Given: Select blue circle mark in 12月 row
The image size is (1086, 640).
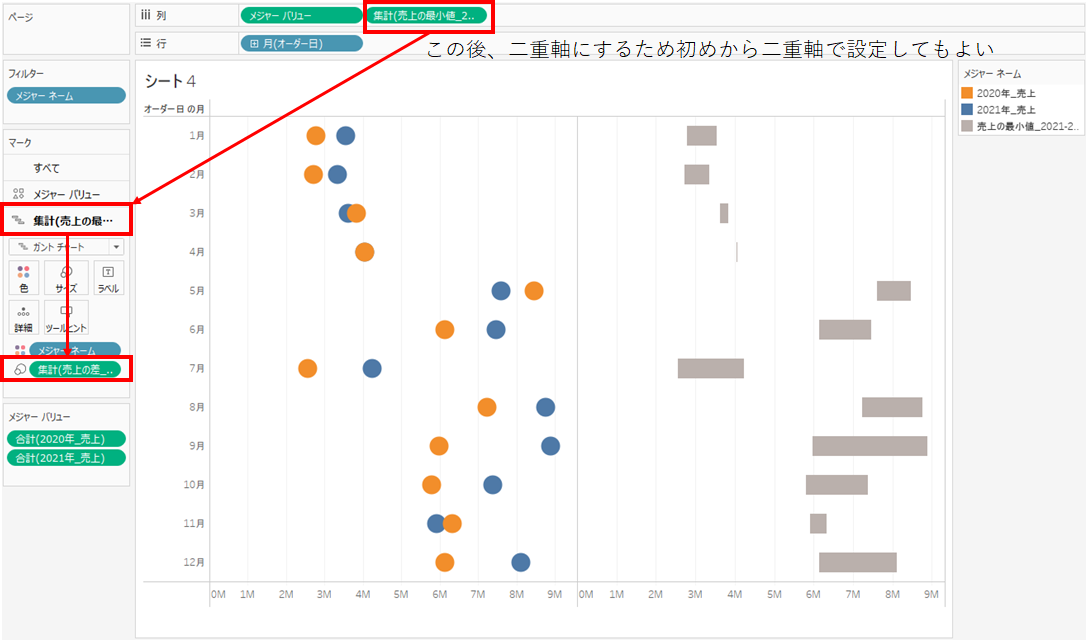Looking at the screenshot, I should pyautogui.click(x=521, y=562).
